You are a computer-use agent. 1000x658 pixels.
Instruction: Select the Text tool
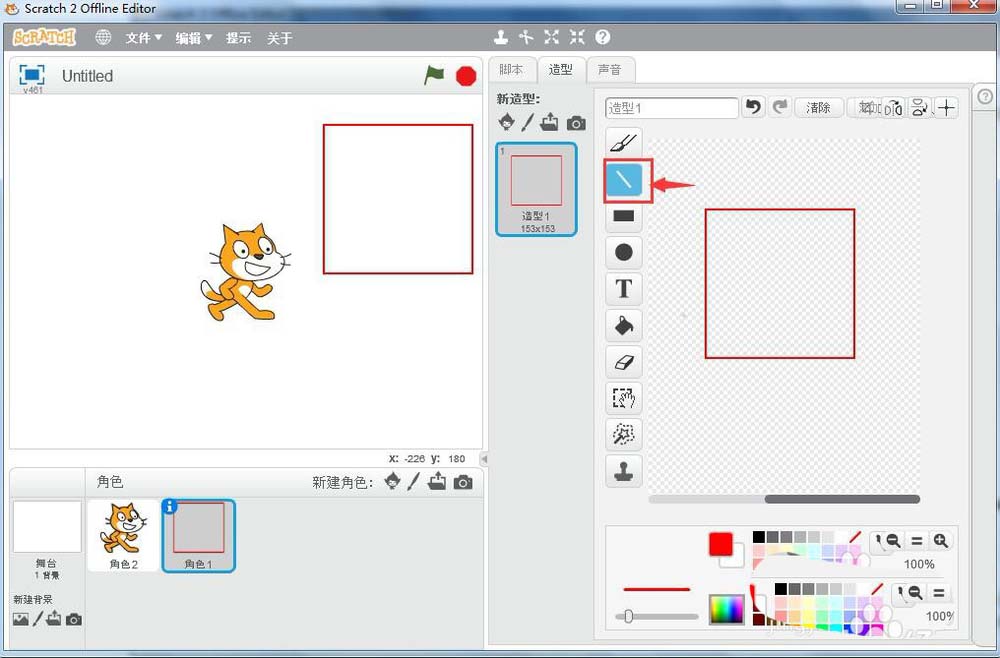[x=623, y=289]
